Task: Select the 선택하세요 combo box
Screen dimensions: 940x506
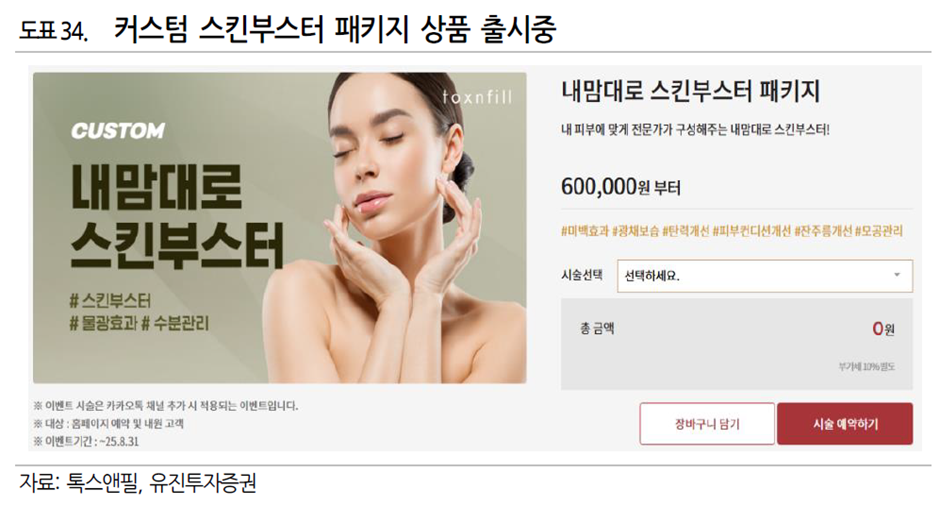Action: (765, 276)
